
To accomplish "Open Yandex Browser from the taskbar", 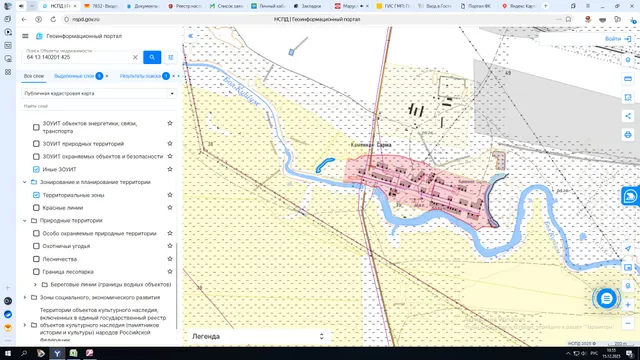I will 57,353.
